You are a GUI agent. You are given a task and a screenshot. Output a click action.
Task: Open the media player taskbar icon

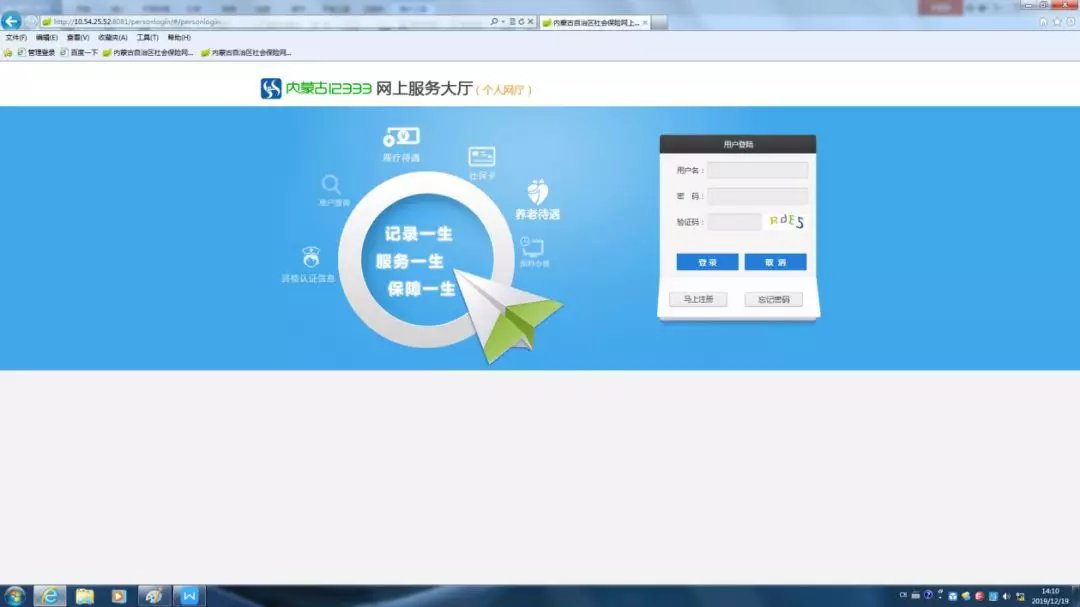[118, 596]
